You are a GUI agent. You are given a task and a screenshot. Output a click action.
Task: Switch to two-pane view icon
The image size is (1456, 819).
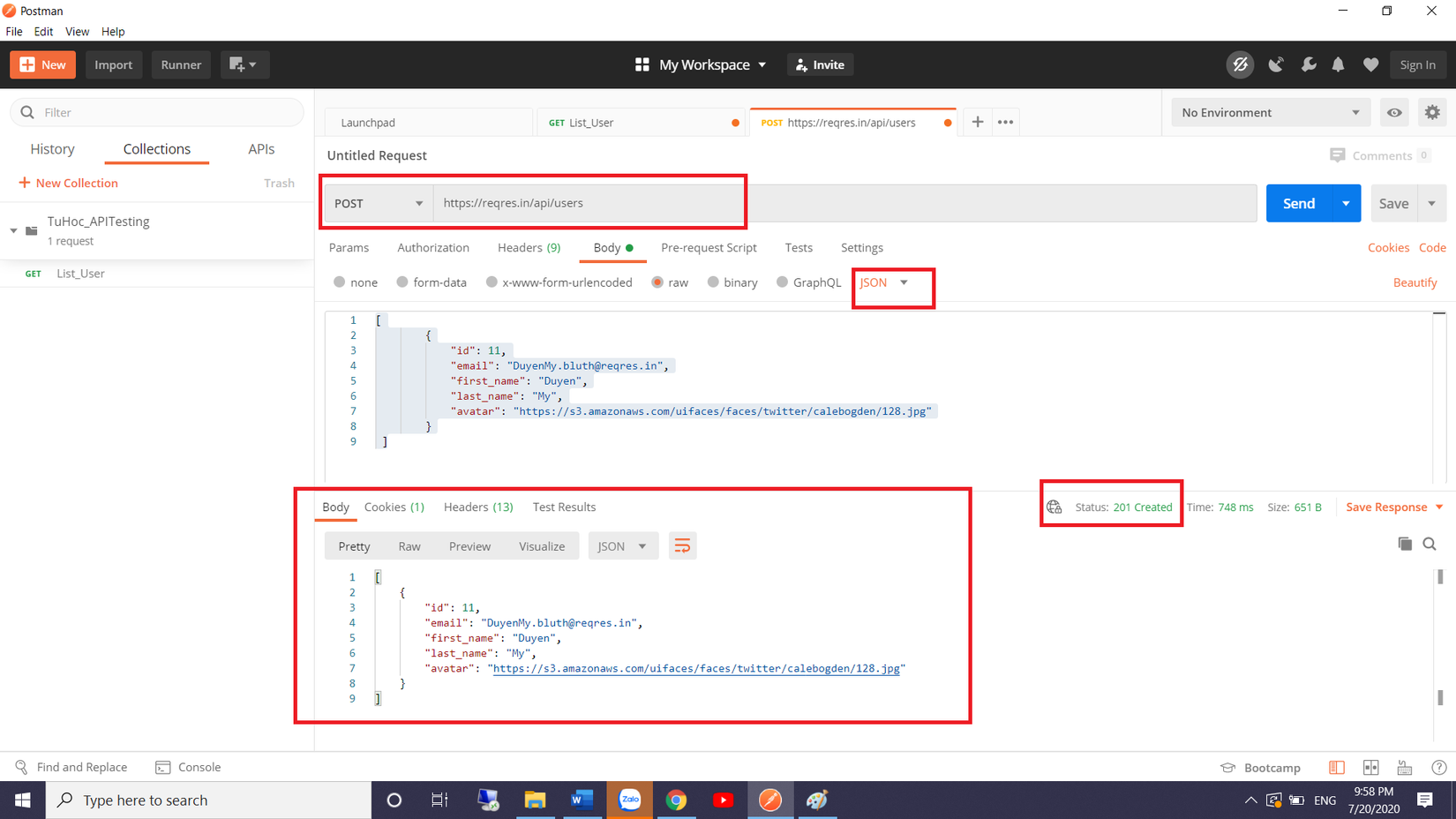tap(1370, 768)
